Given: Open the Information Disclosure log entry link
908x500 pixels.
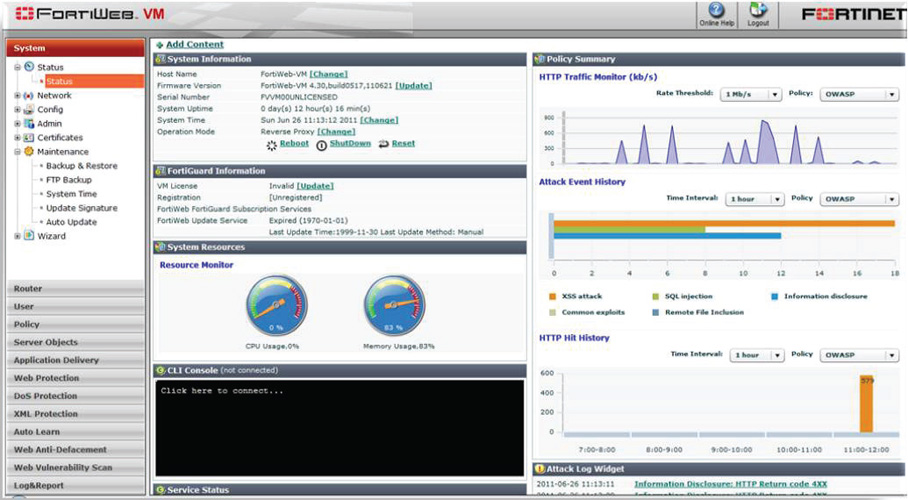Looking at the screenshot, I should [731, 484].
